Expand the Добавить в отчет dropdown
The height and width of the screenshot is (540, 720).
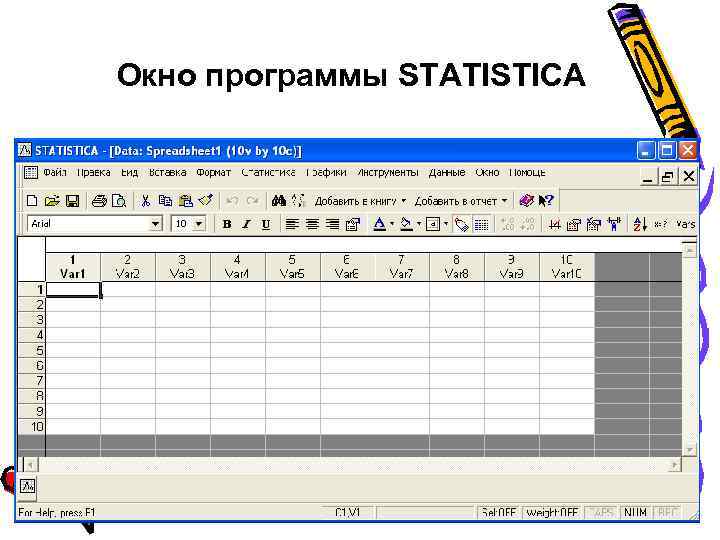click(x=505, y=201)
